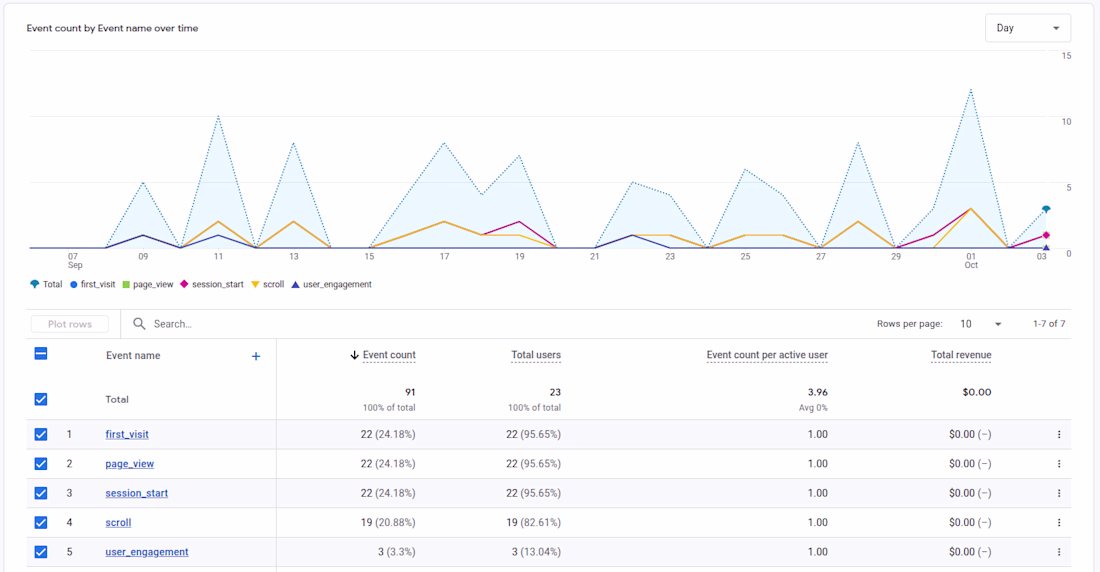The image size is (1100, 572).
Task: Sort by Event count per active user
Action: click(x=767, y=355)
